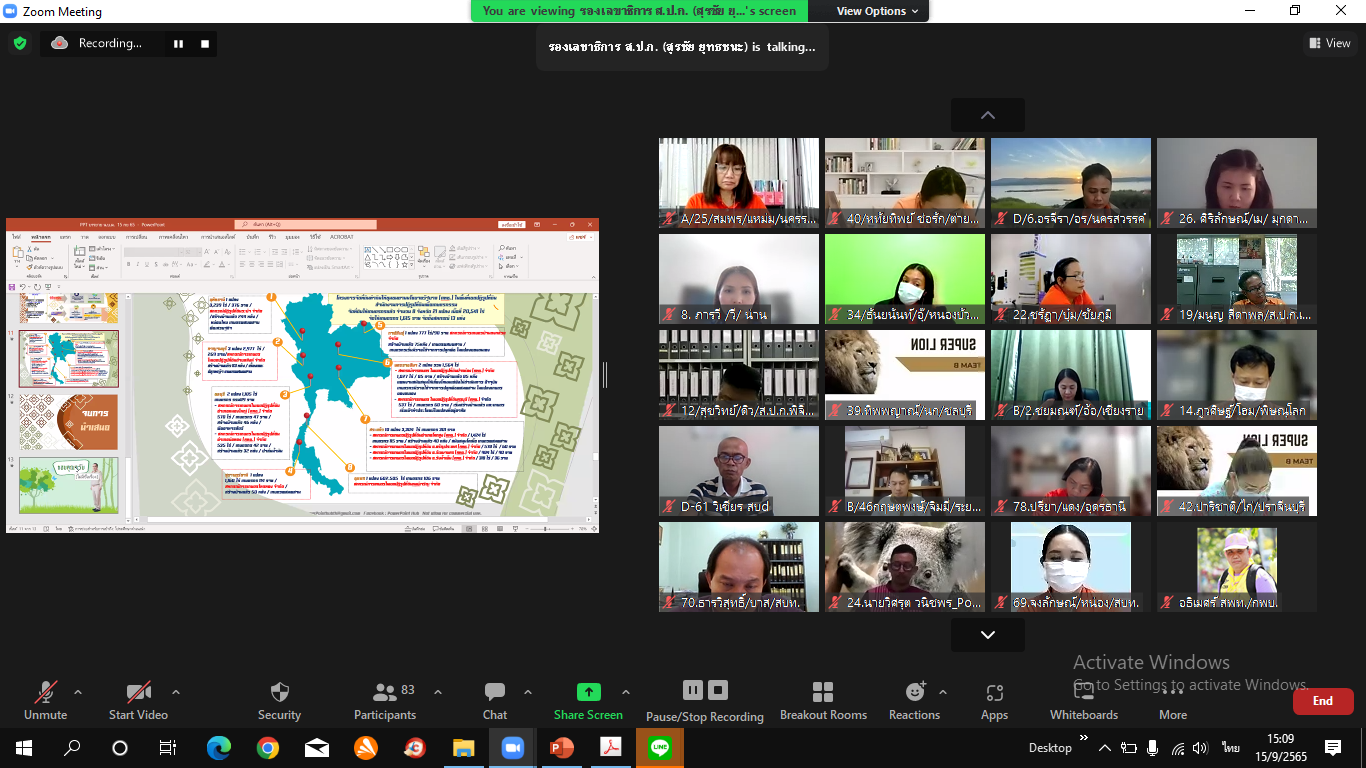Open the Windows Start menu
This screenshot has width=1366, height=768.
(23, 747)
